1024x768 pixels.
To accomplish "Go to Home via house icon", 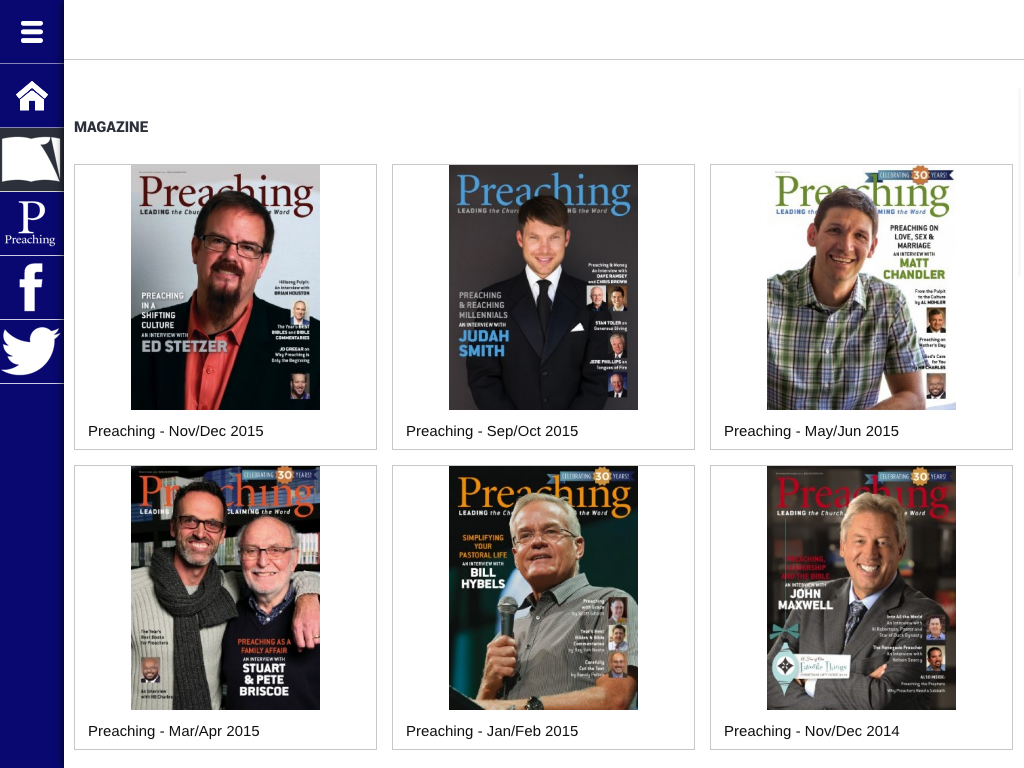I will [32, 96].
